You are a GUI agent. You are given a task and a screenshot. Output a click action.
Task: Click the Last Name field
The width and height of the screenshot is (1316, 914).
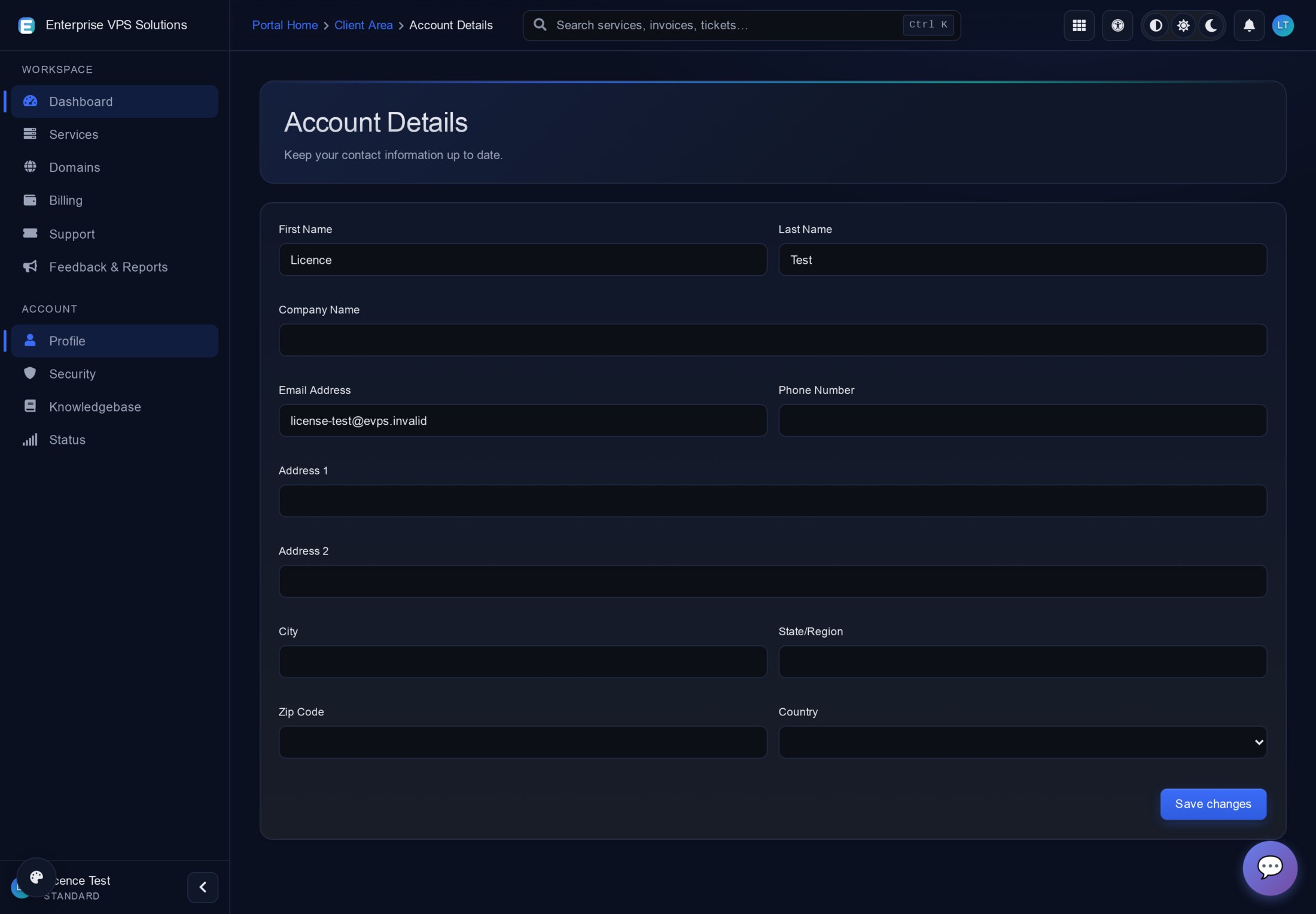(x=1022, y=259)
